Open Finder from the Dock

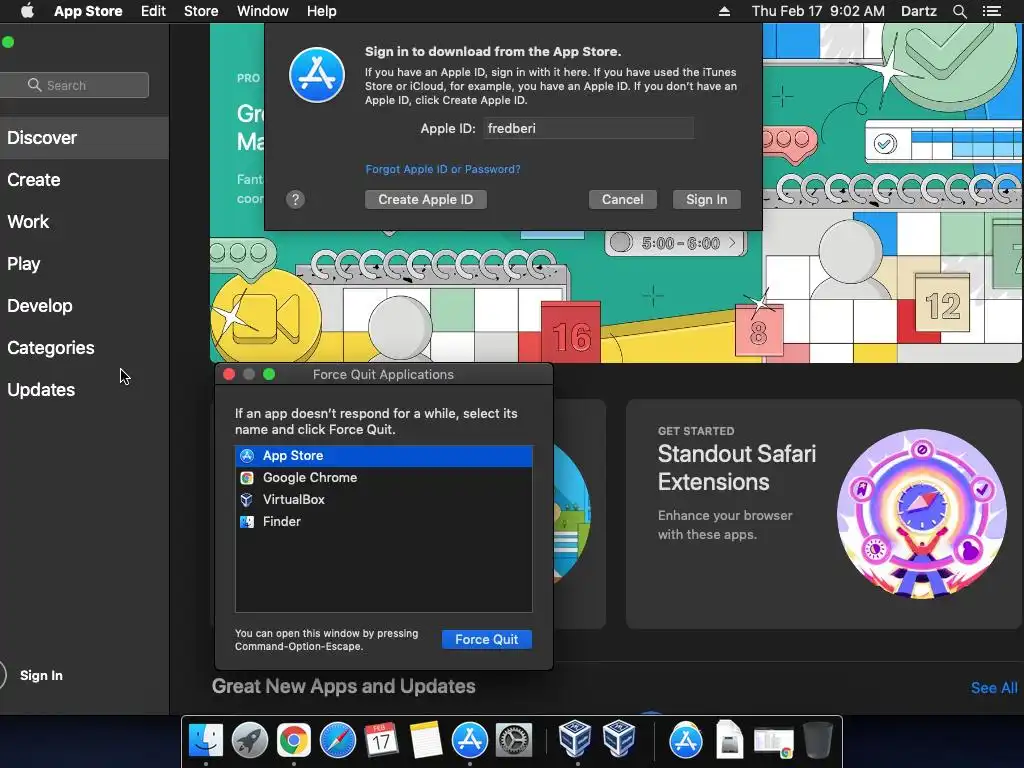pos(205,740)
